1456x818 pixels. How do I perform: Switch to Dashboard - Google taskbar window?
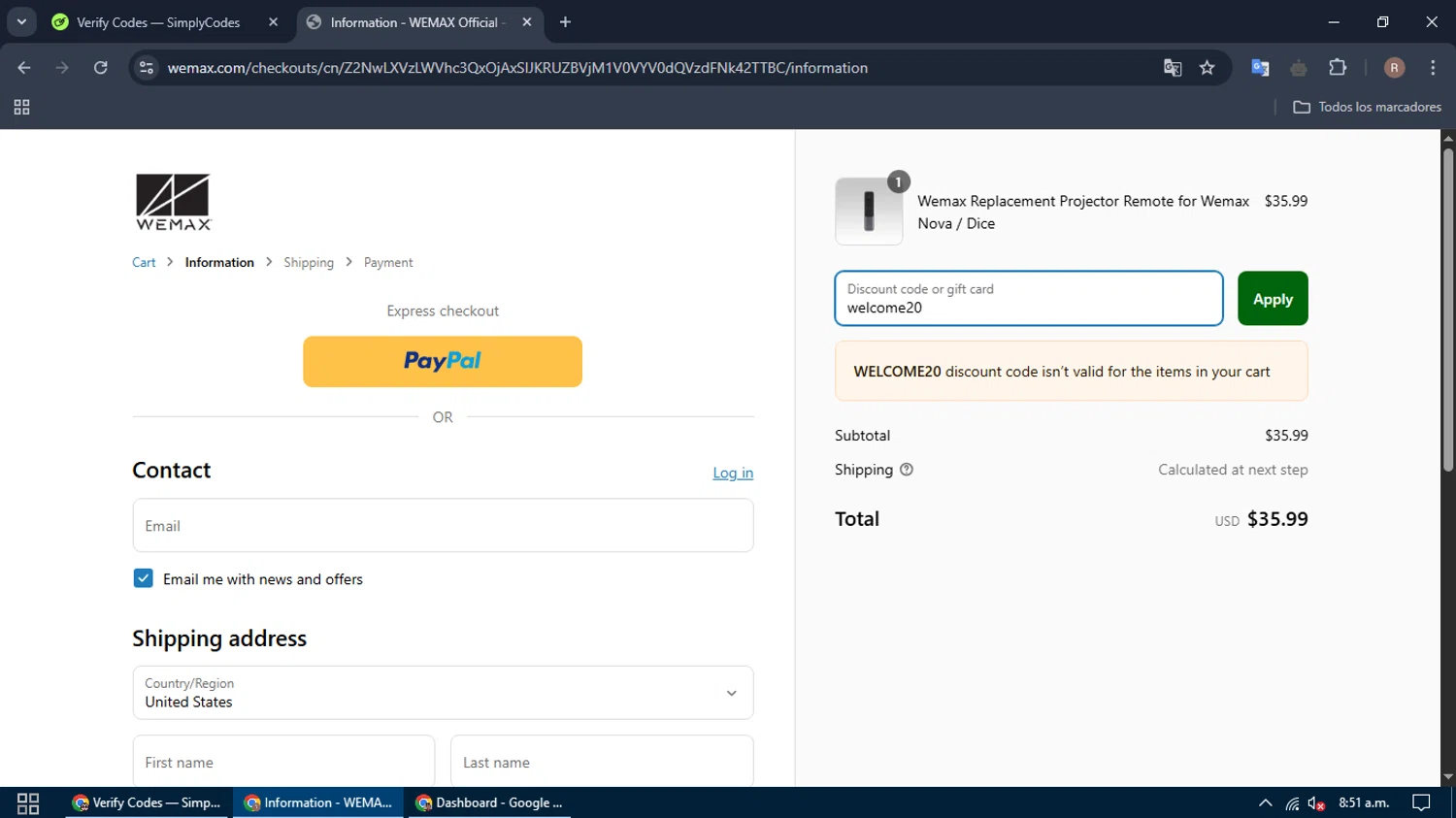click(x=490, y=802)
